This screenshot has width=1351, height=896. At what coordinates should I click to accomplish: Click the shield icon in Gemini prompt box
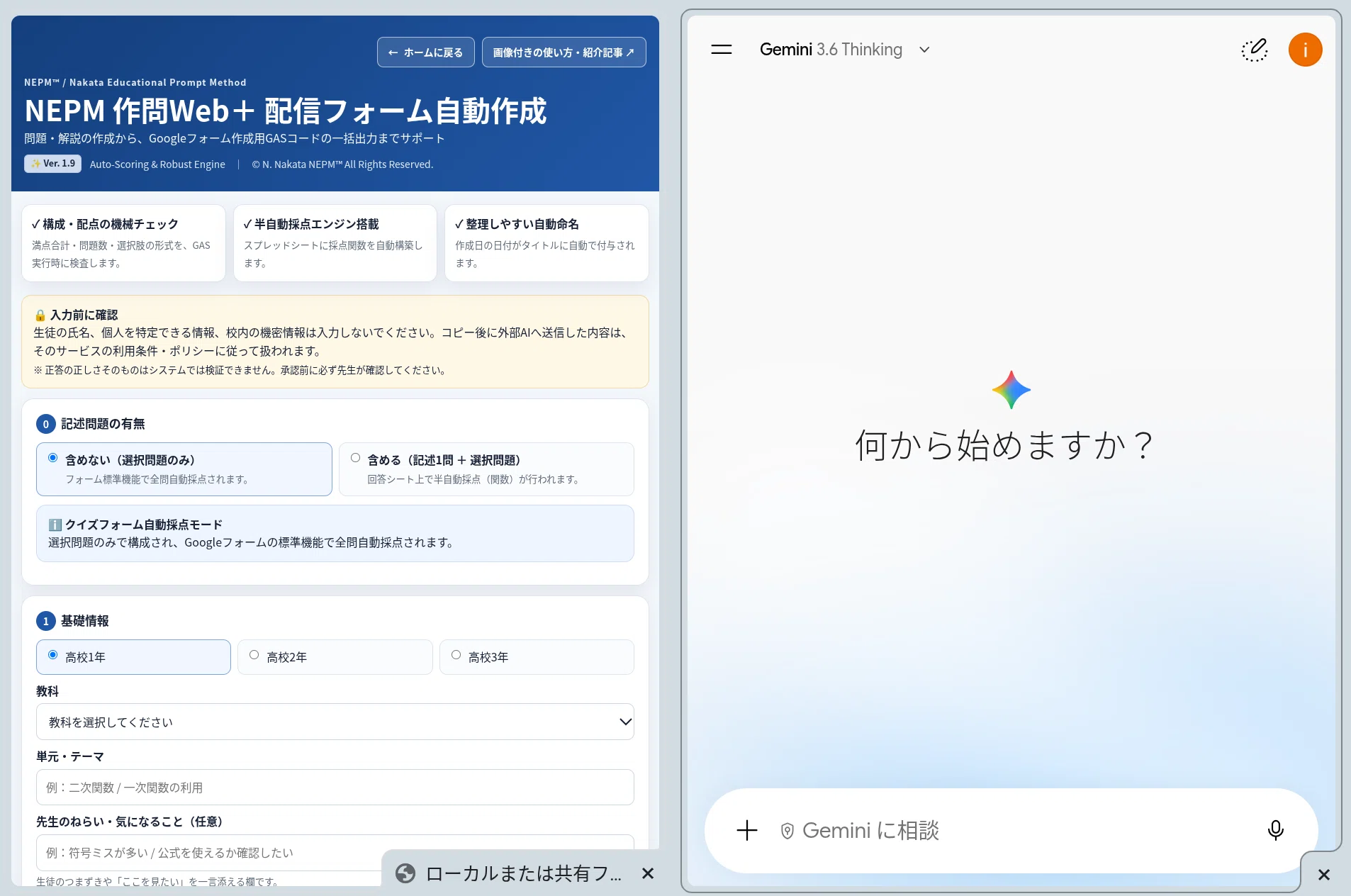(787, 831)
